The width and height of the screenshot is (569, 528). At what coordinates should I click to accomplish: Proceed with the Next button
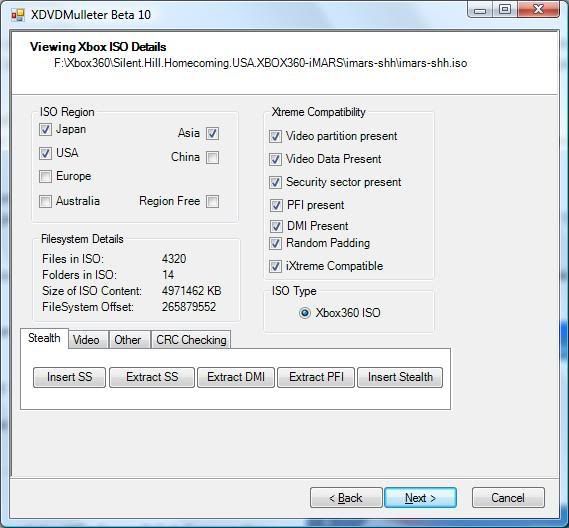[x=420, y=498]
